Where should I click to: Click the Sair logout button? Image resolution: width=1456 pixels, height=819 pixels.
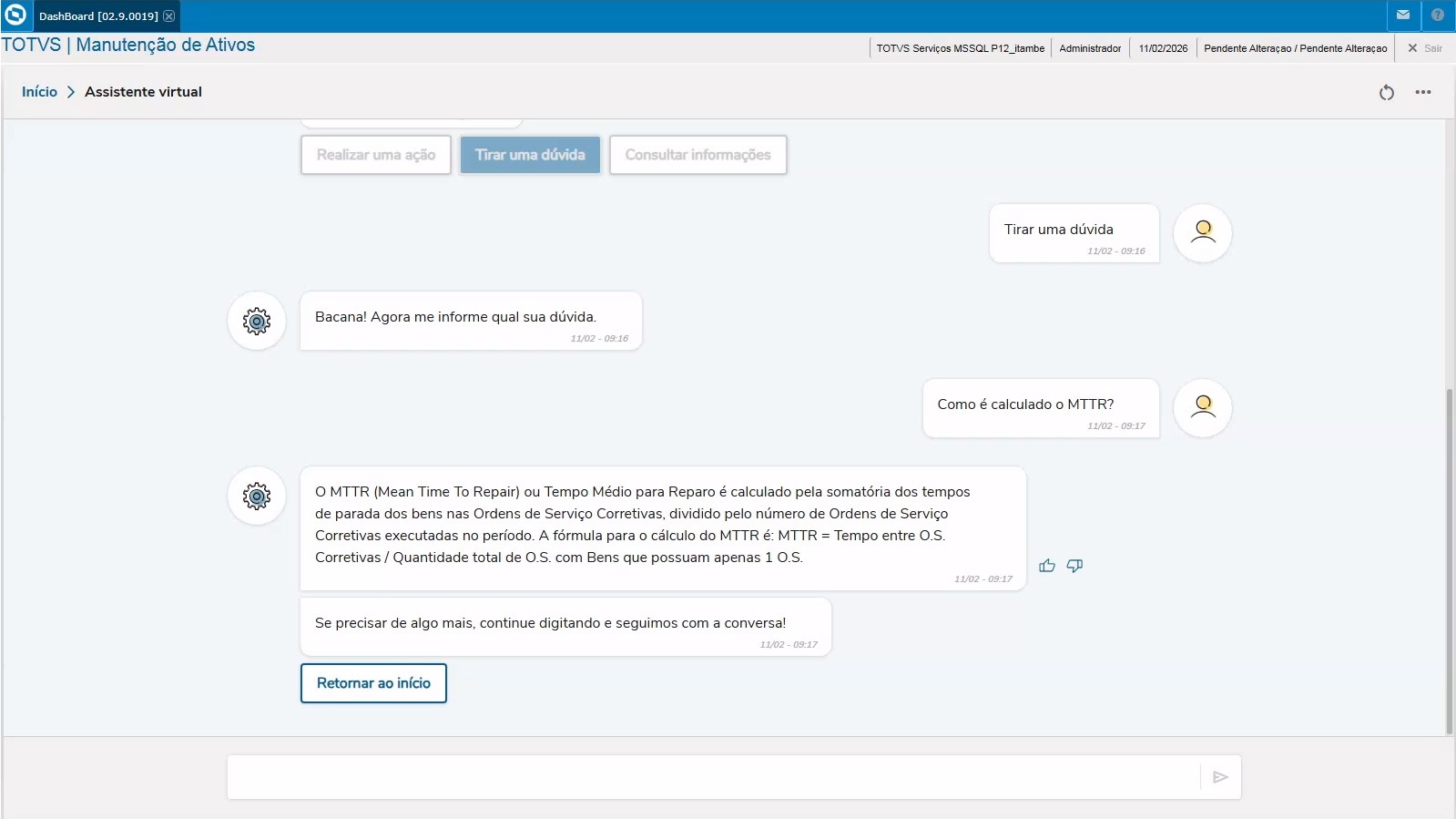1425,48
